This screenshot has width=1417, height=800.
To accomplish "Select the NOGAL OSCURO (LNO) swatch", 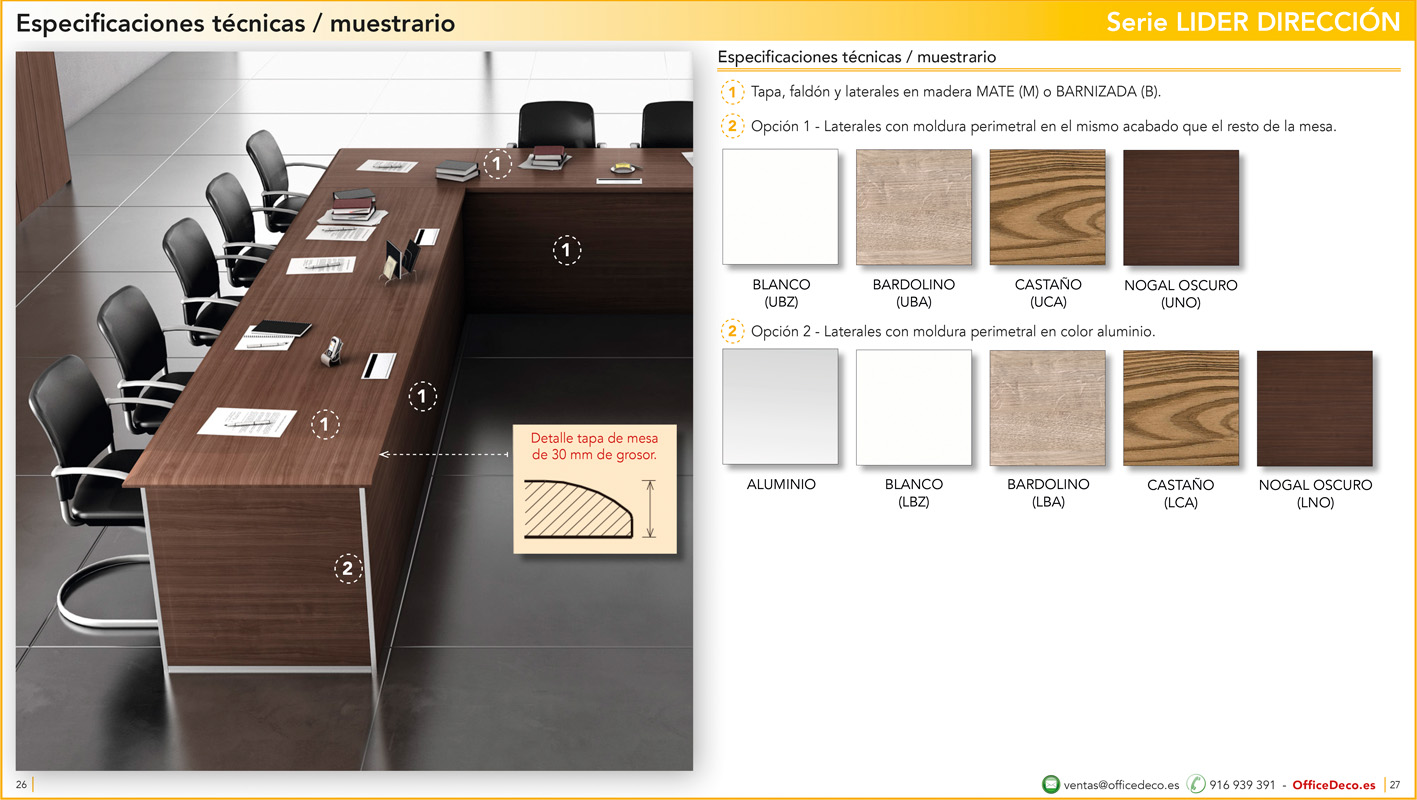I will [x=1314, y=407].
